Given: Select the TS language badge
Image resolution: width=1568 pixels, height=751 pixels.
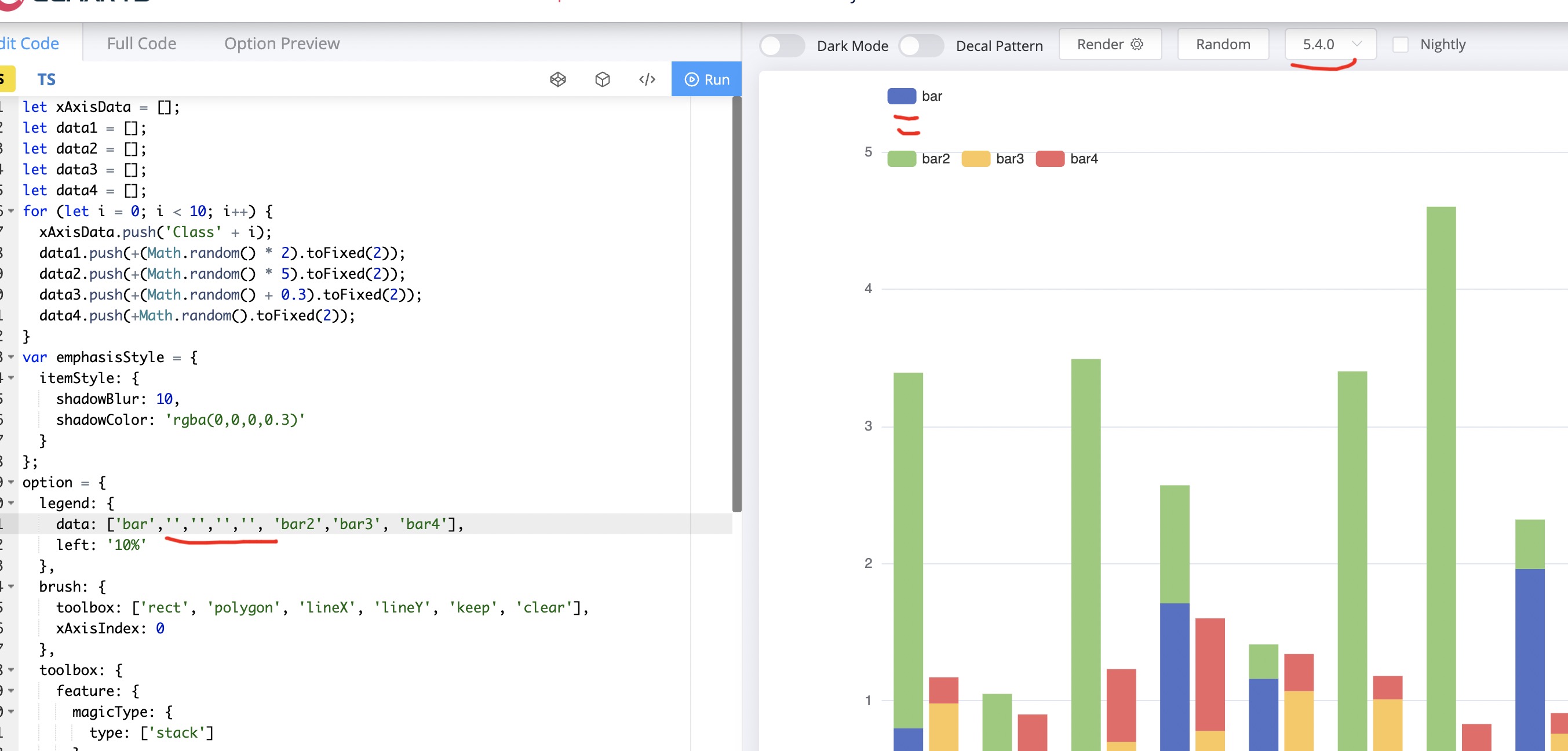Looking at the screenshot, I should point(46,78).
